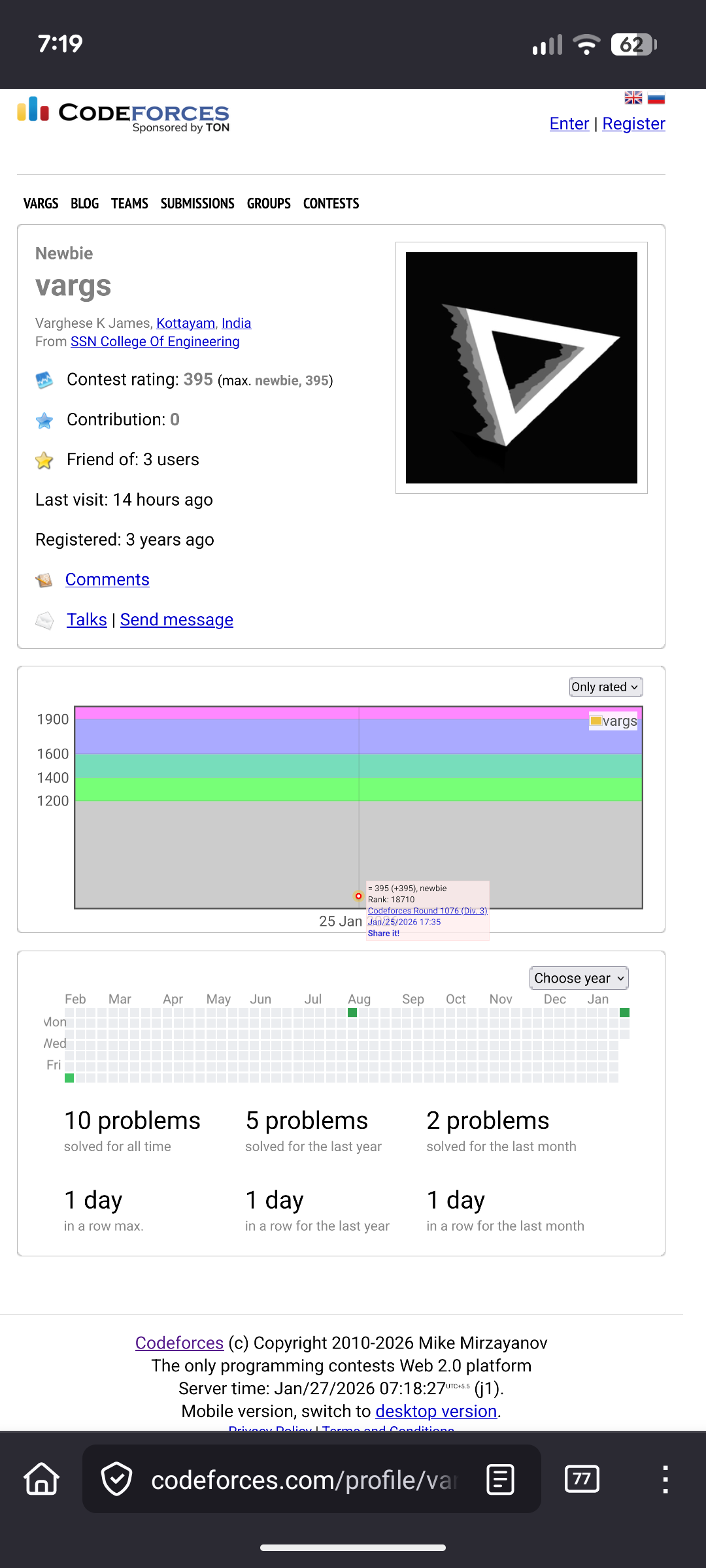Open the browser three-dot menu
This screenshot has height=1568, width=706.
[665, 1479]
